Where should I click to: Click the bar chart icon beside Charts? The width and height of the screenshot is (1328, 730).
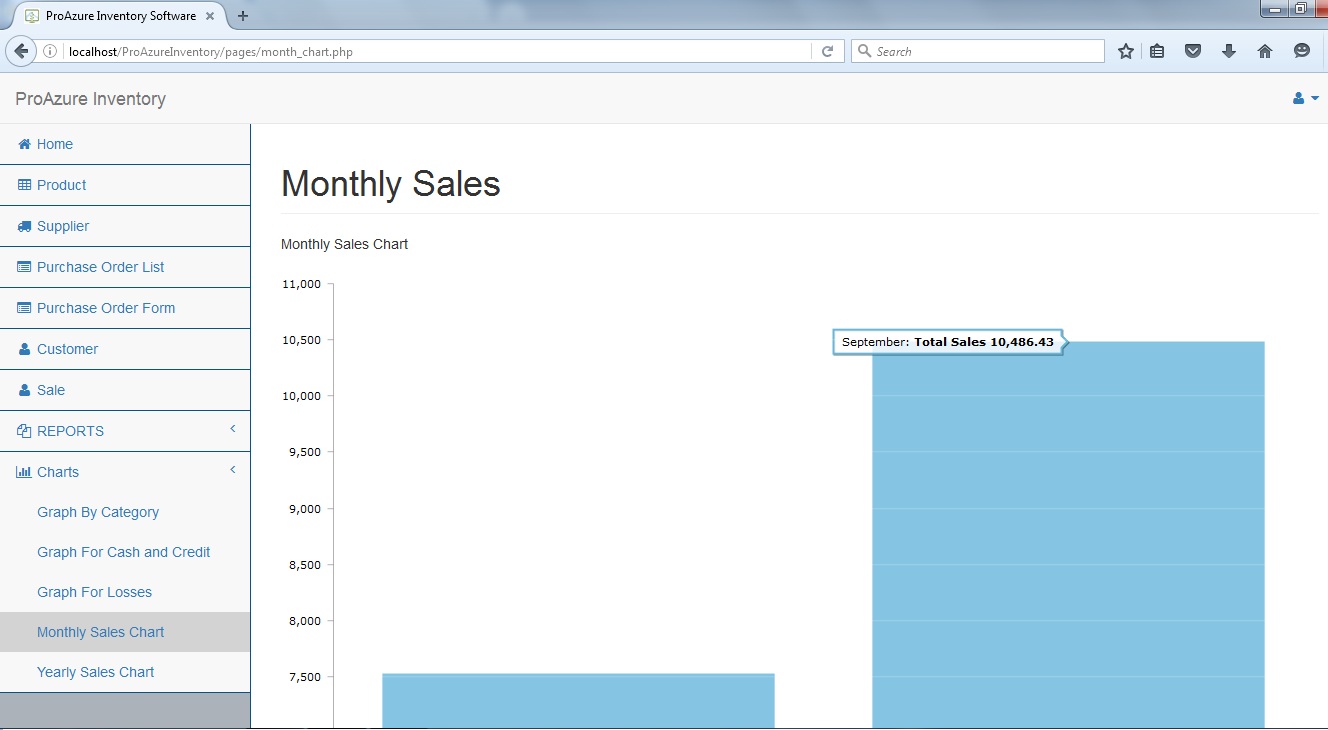click(x=24, y=472)
